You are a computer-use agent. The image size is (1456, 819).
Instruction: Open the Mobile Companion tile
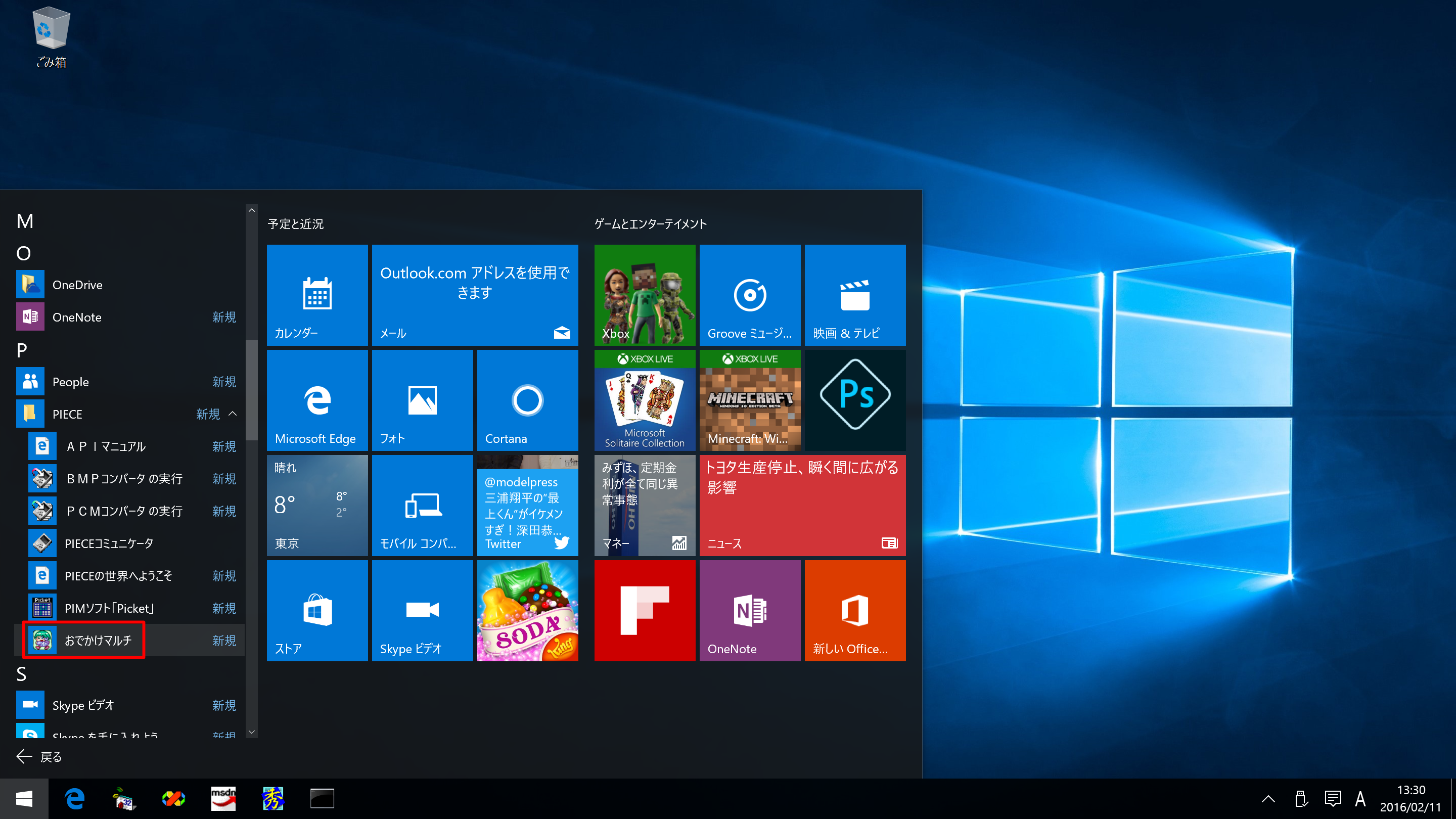click(422, 505)
